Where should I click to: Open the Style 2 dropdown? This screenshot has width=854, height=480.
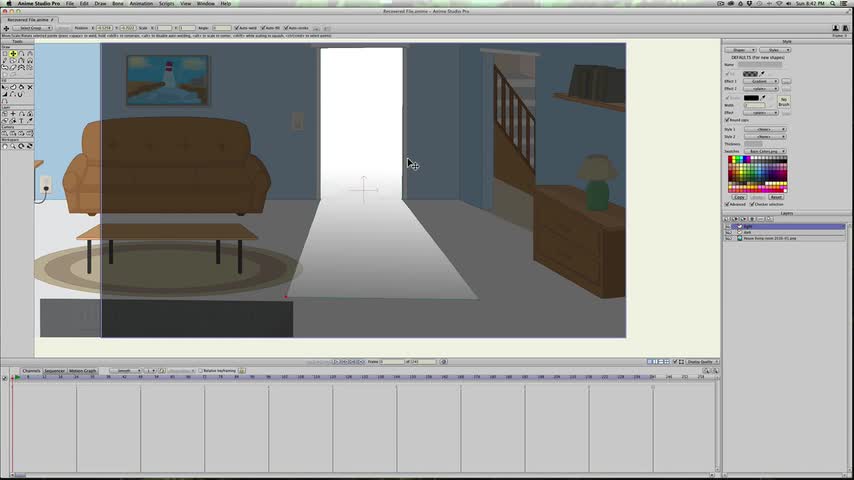click(765, 137)
